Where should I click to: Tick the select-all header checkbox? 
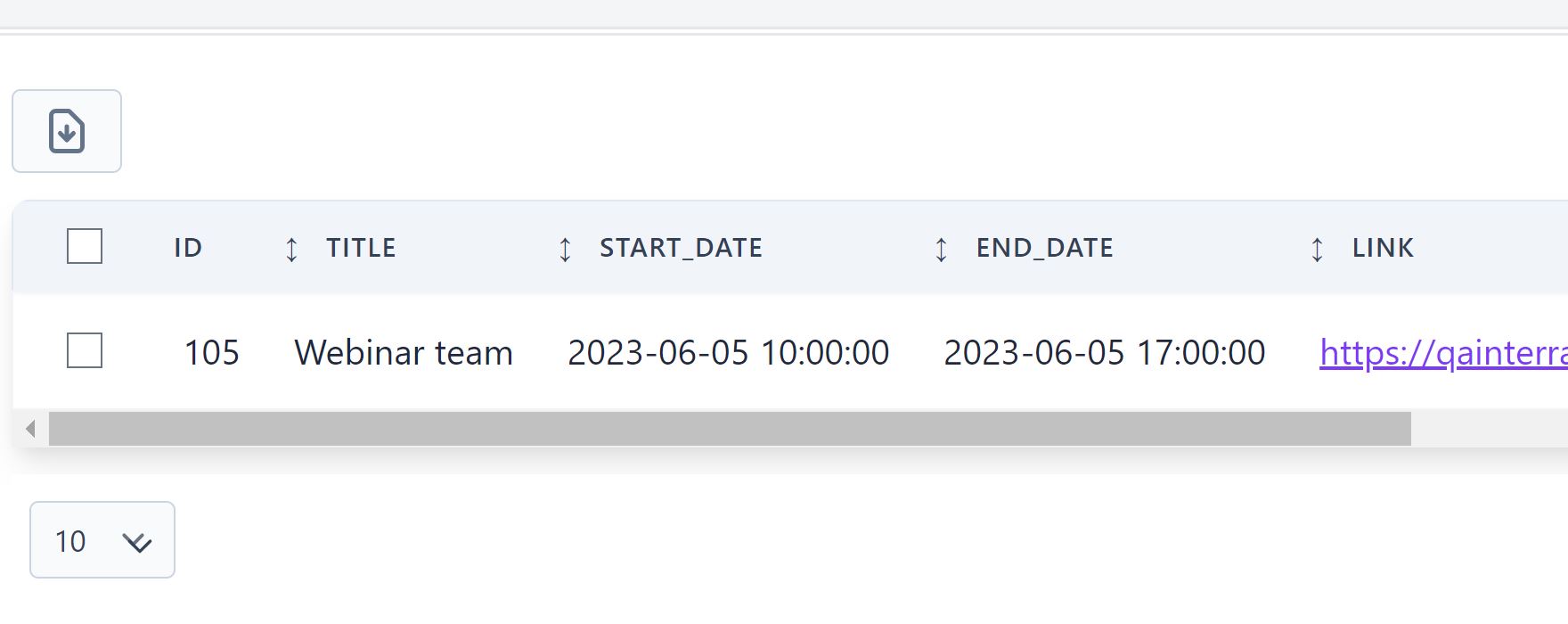click(x=85, y=246)
